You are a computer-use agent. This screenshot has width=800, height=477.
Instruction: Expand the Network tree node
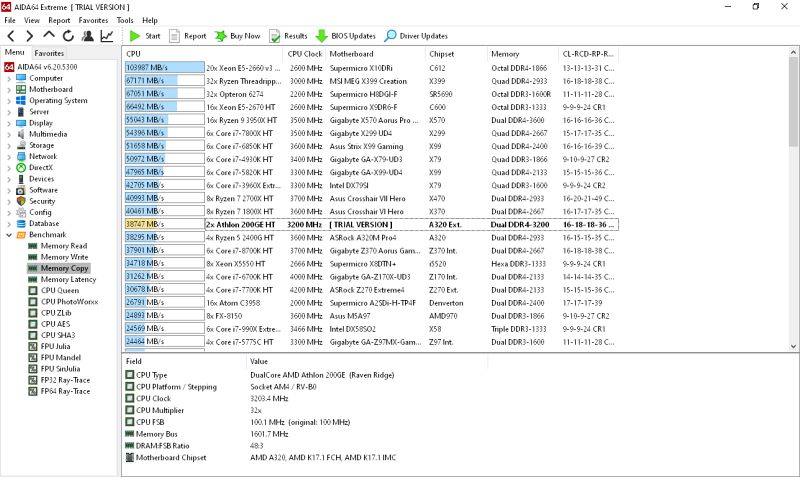[x=9, y=157]
